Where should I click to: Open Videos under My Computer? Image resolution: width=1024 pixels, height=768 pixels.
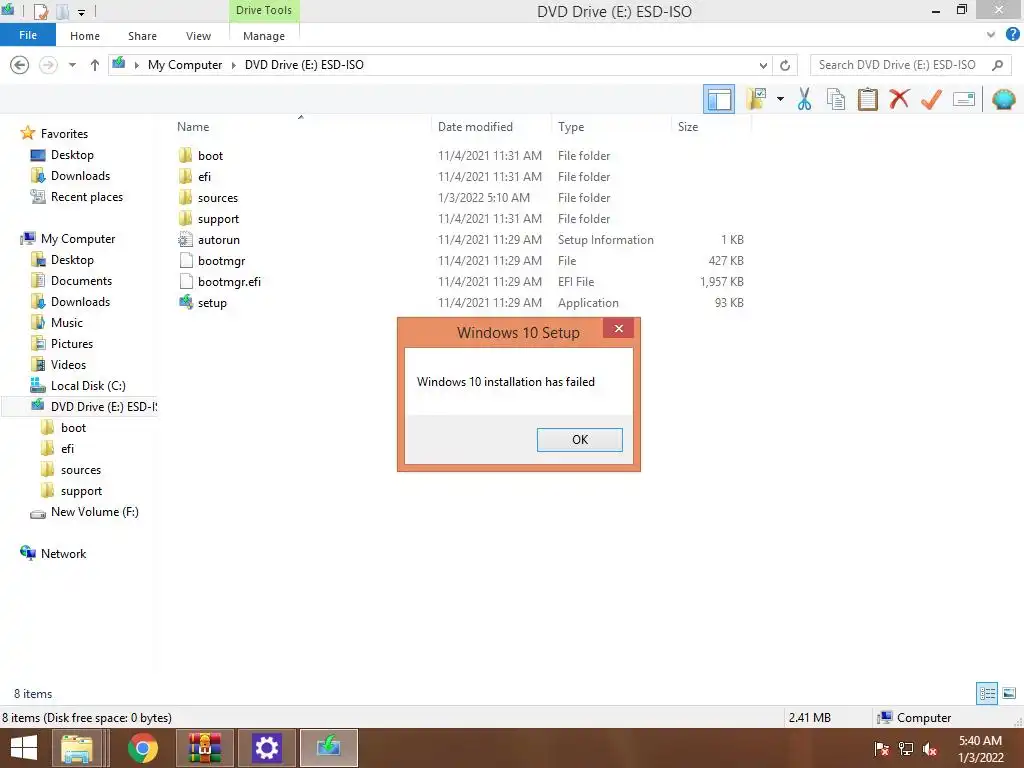point(68,364)
